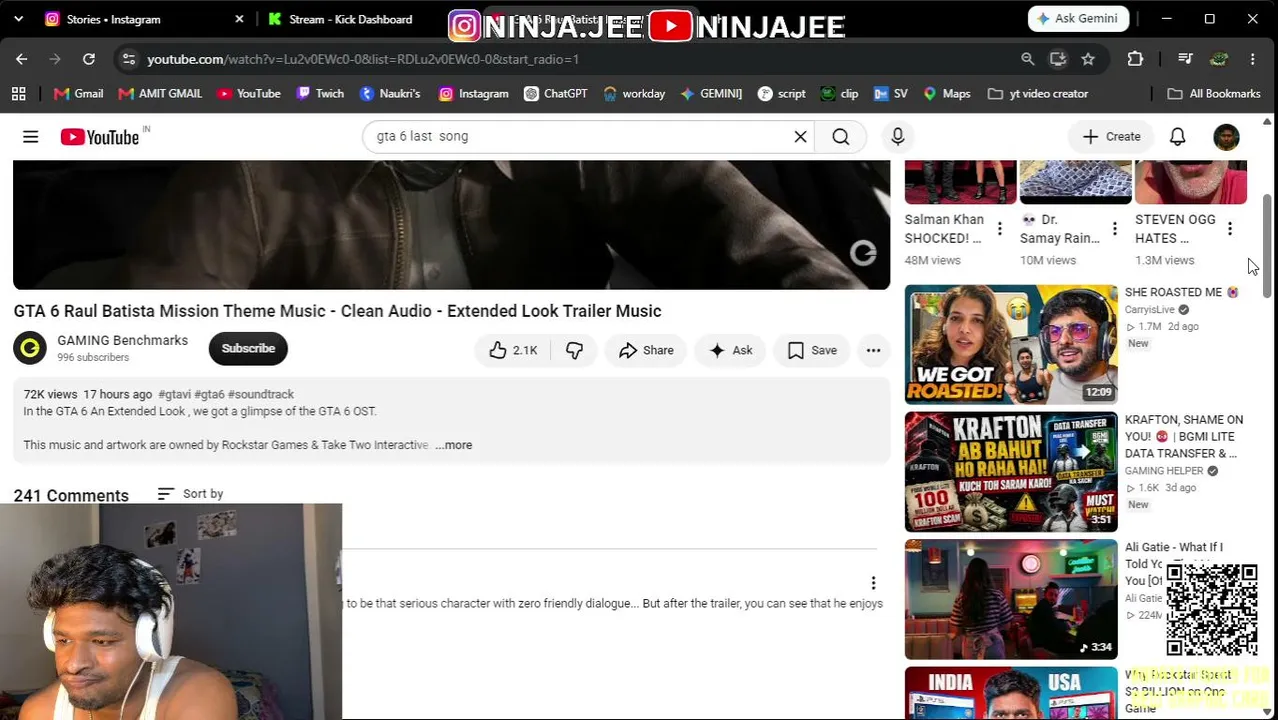Open YouTube notifications bell
Screen dimensions: 1278x720
[x=1177, y=137]
